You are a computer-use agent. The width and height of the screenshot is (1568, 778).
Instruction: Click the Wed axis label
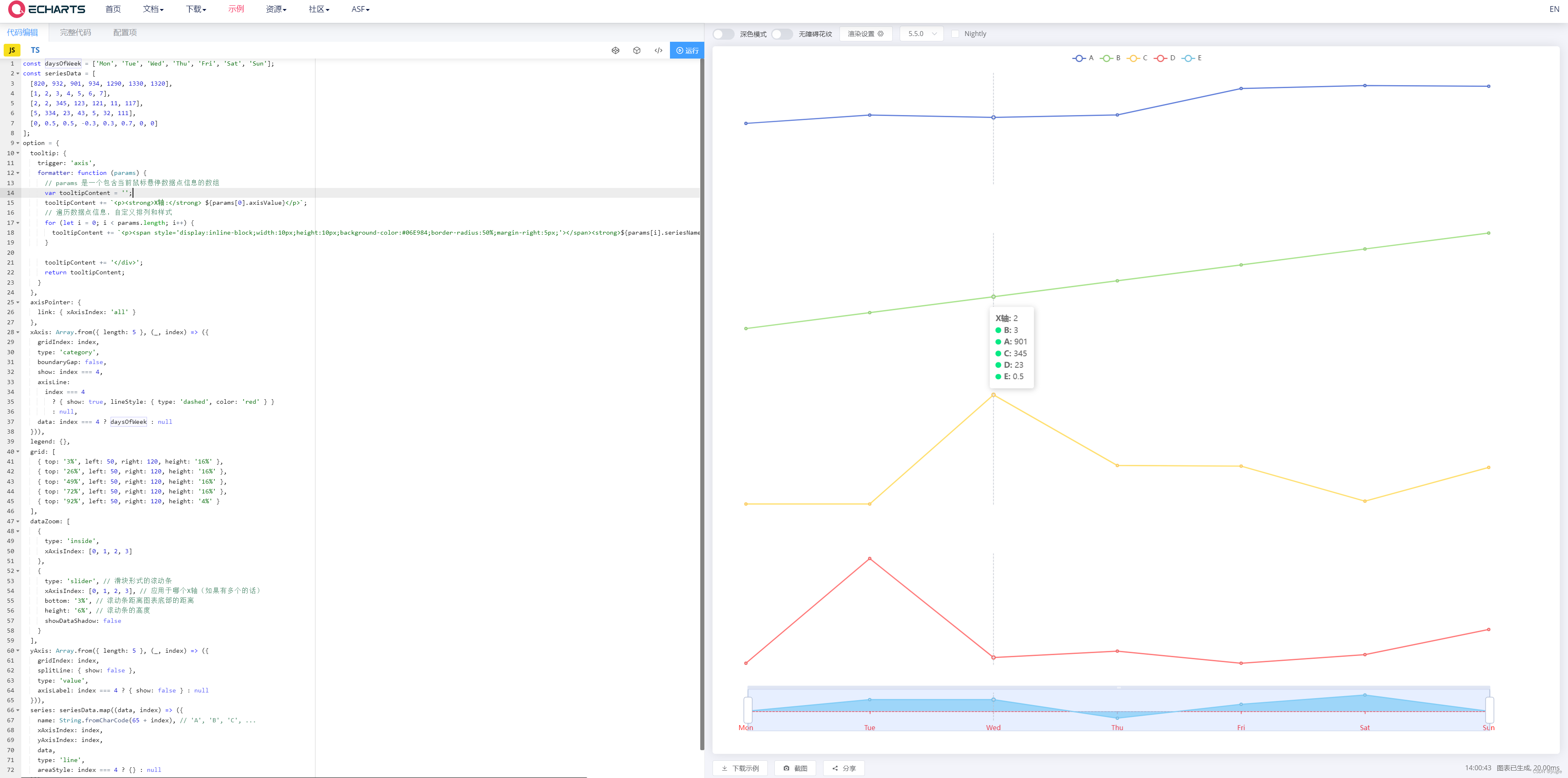(993, 728)
